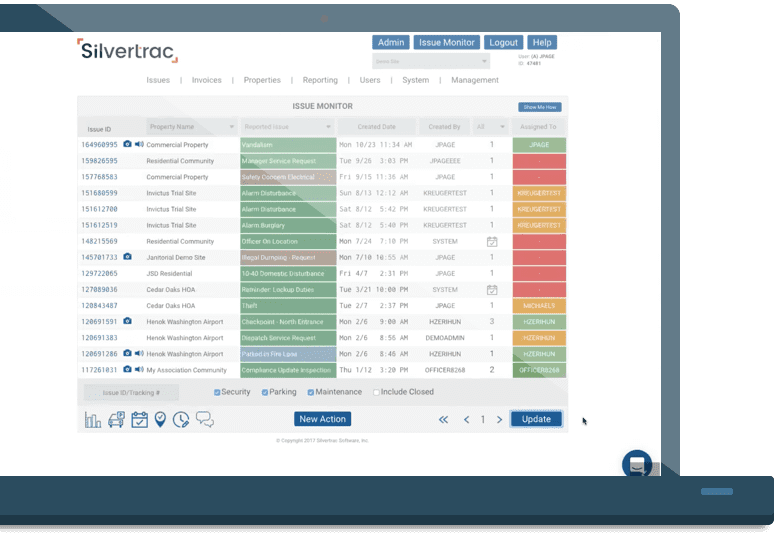Click speaker audio icon on issue 117261031
Screen dimensions: 777x538
tap(139, 369)
